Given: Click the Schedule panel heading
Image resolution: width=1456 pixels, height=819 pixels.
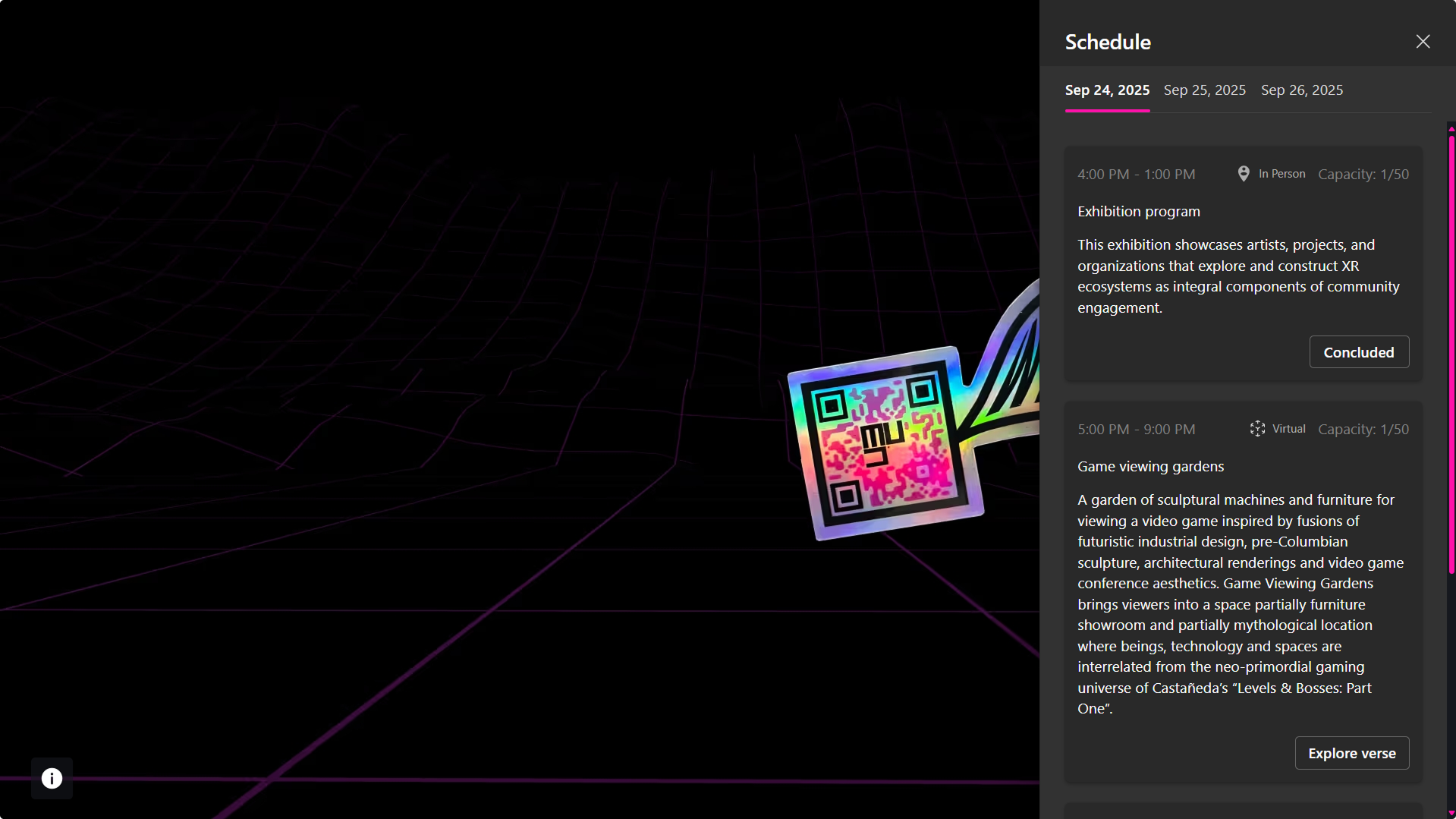Looking at the screenshot, I should 1108,42.
